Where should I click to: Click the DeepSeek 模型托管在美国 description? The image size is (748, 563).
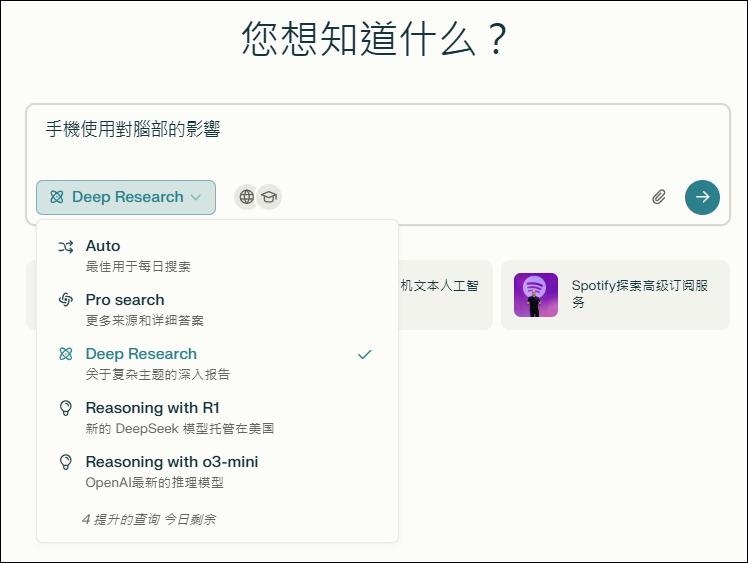(180, 428)
